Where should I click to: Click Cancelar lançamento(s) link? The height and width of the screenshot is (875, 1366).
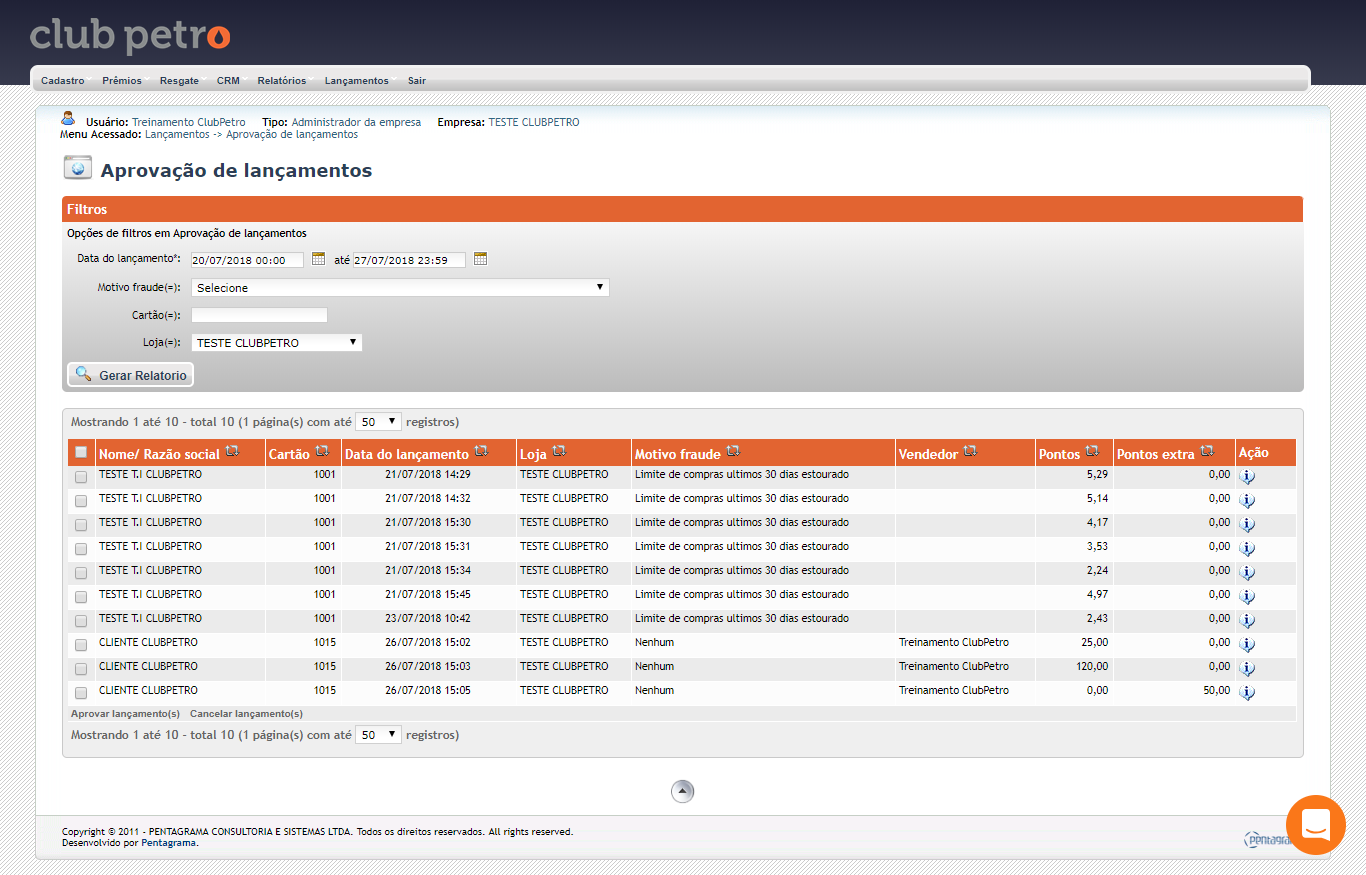[246, 714]
